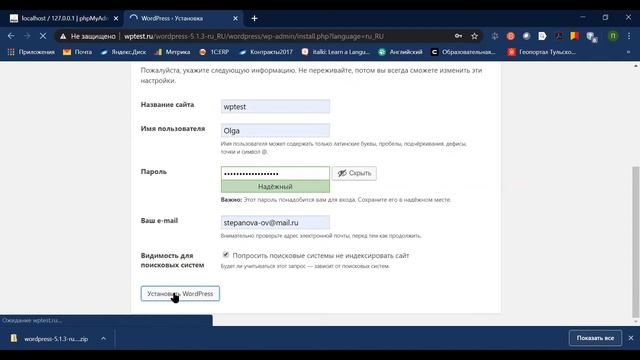The height and width of the screenshot is (360, 640).
Task: Open the Английский bookmark
Action: (x=400, y=52)
